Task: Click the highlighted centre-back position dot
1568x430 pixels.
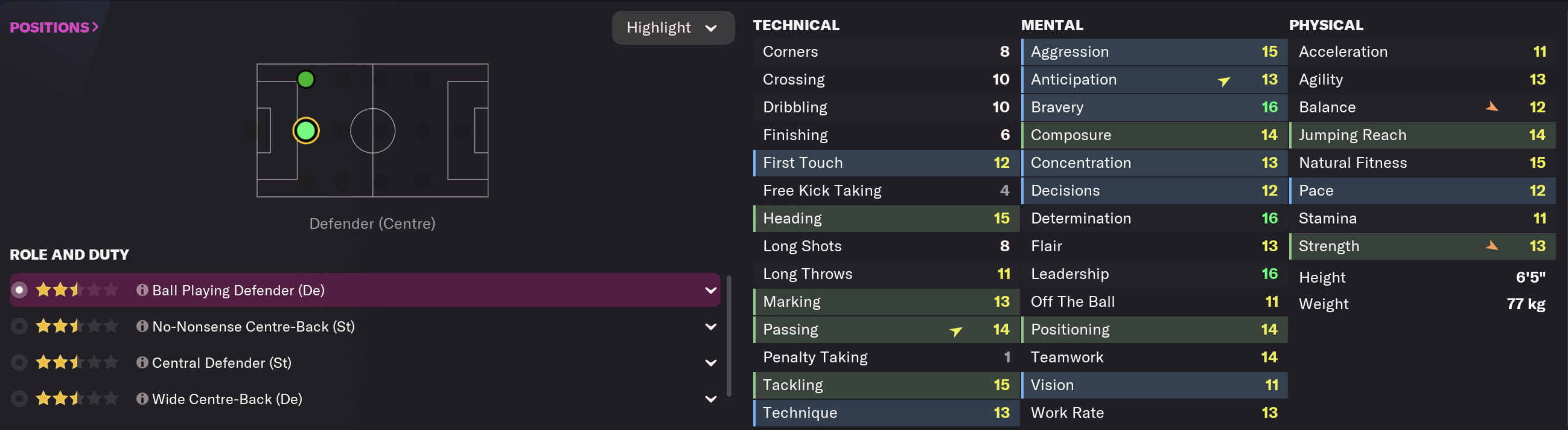Action: click(x=305, y=130)
